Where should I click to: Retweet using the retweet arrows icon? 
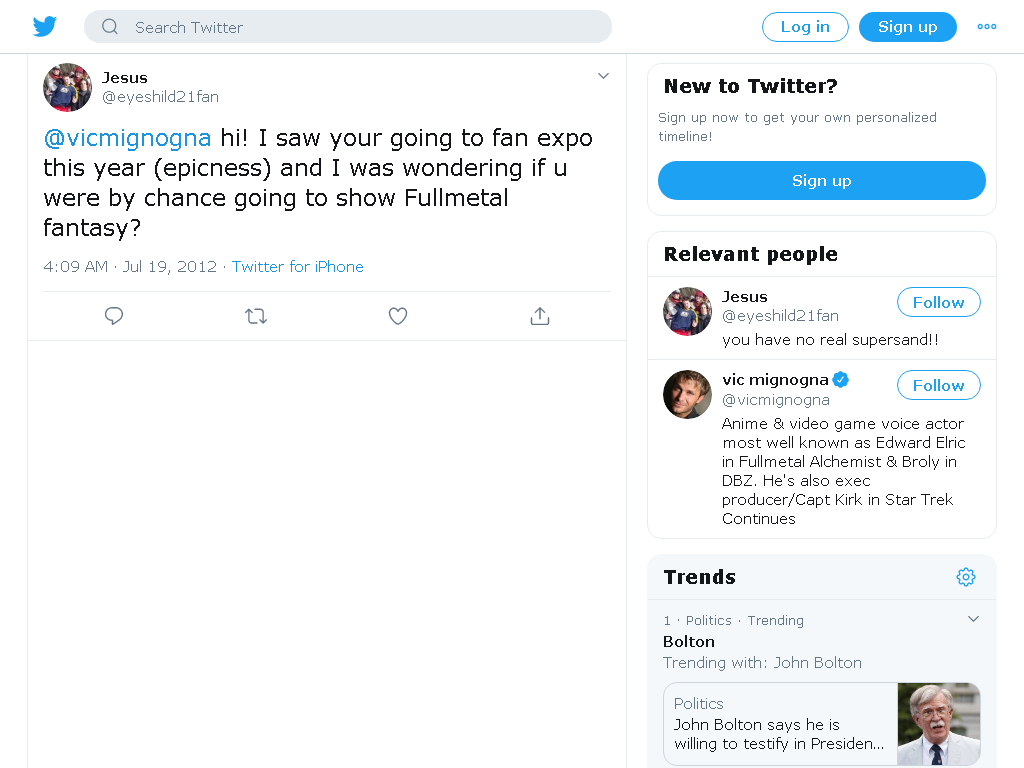click(256, 316)
